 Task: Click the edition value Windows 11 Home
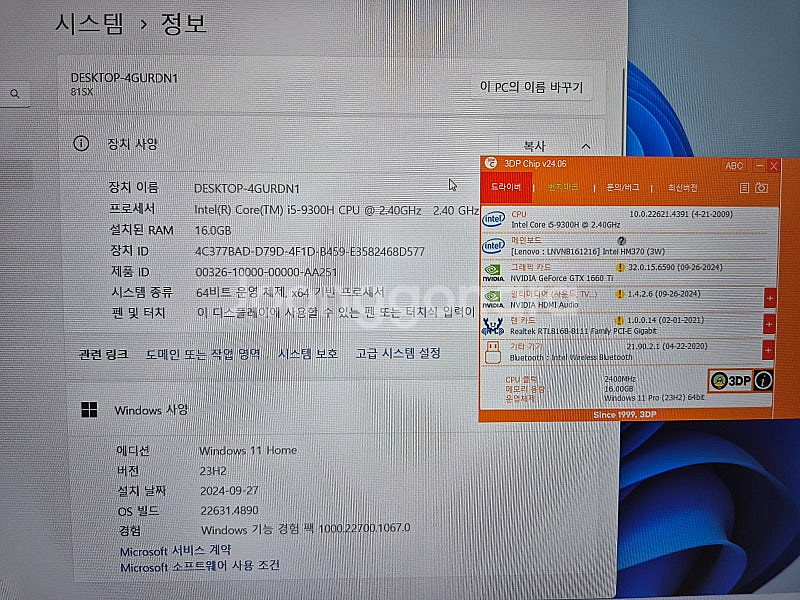pos(248,451)
